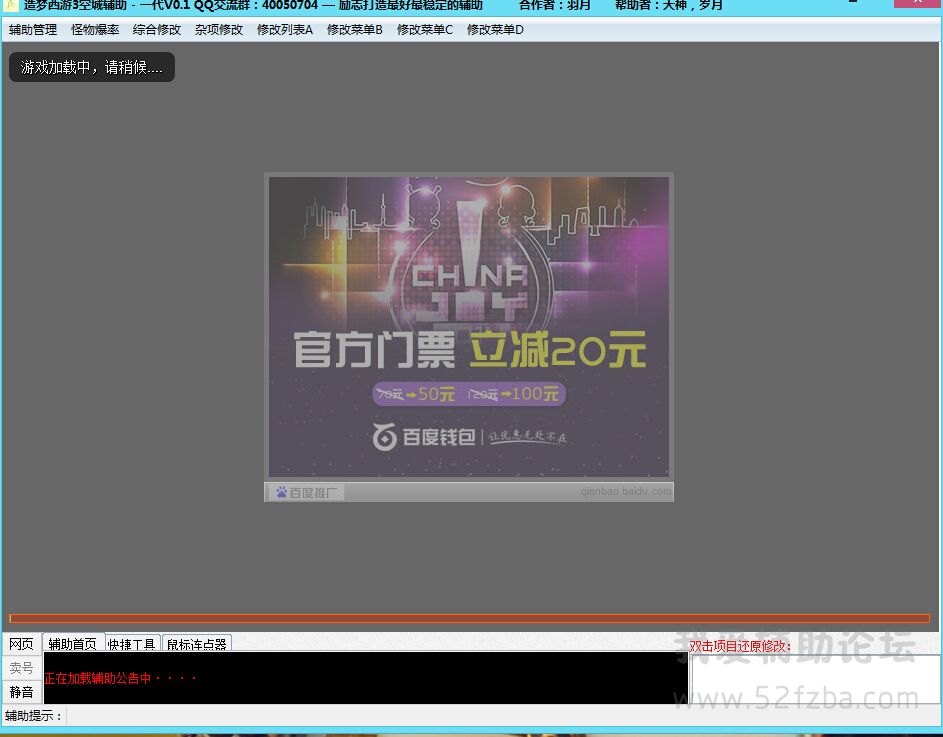Open the 修改菜单C menu

coord(425,29)
